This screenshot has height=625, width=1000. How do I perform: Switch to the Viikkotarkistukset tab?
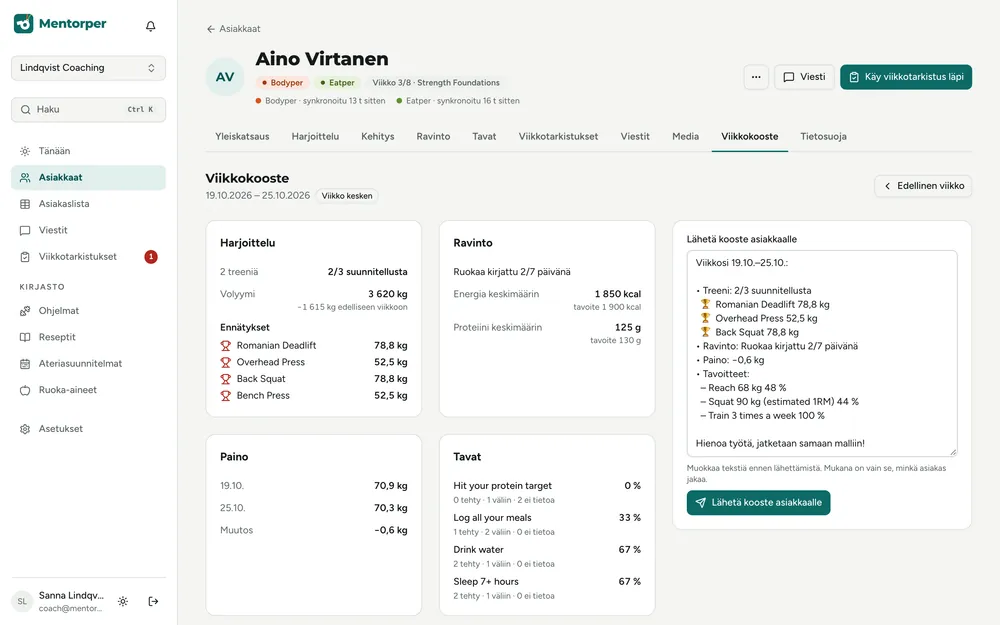click(558, 136)
